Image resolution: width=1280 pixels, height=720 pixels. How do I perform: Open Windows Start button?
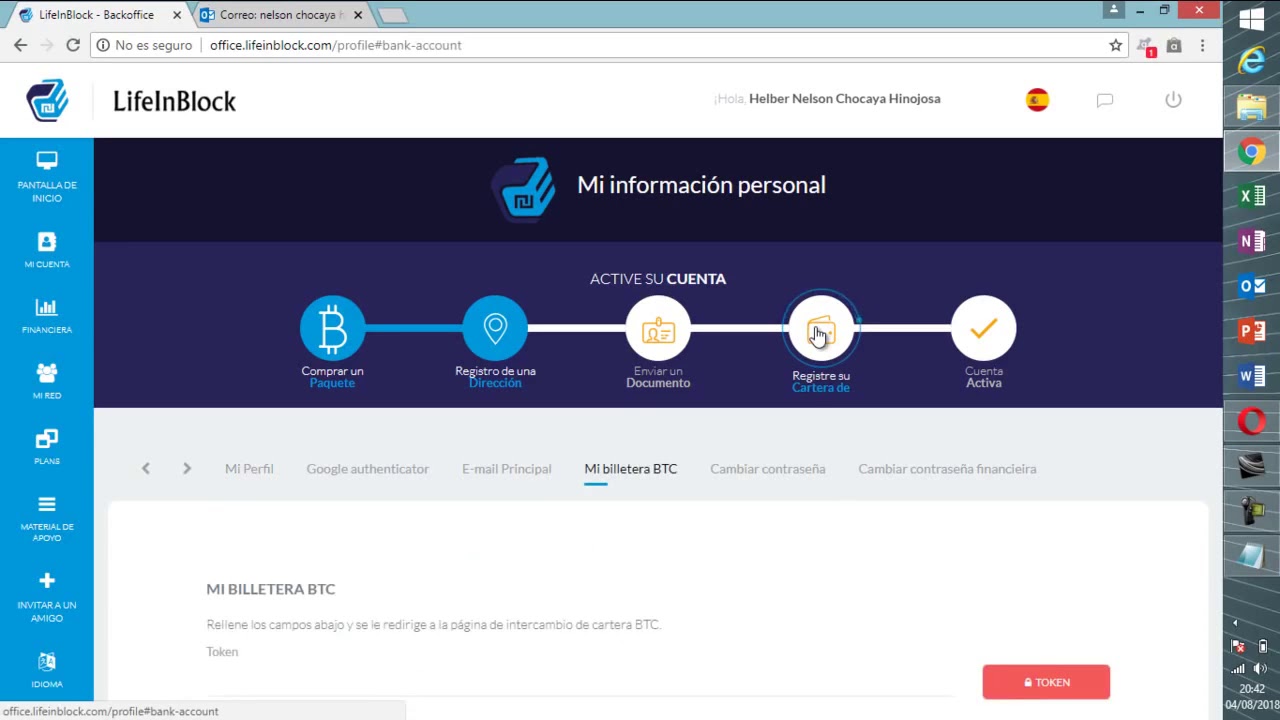click(1252, 19)
